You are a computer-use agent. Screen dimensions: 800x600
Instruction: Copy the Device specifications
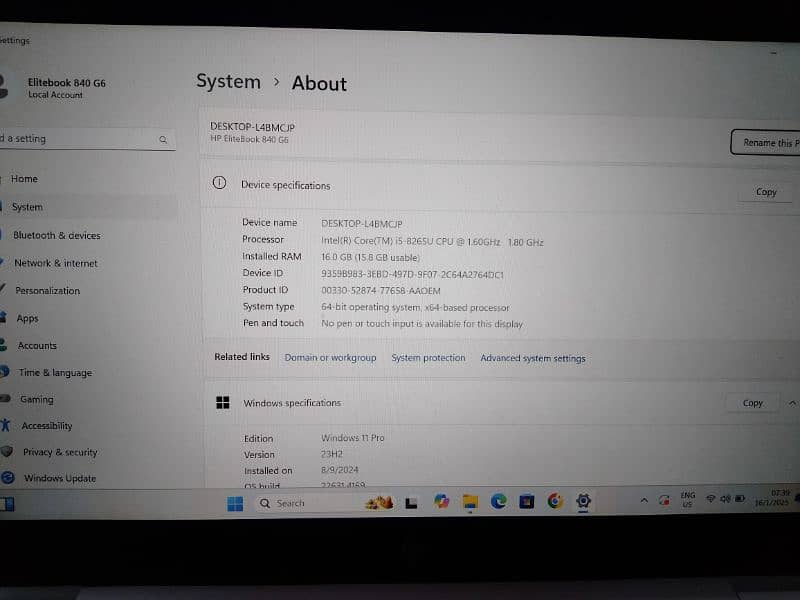tap(765, 192)
